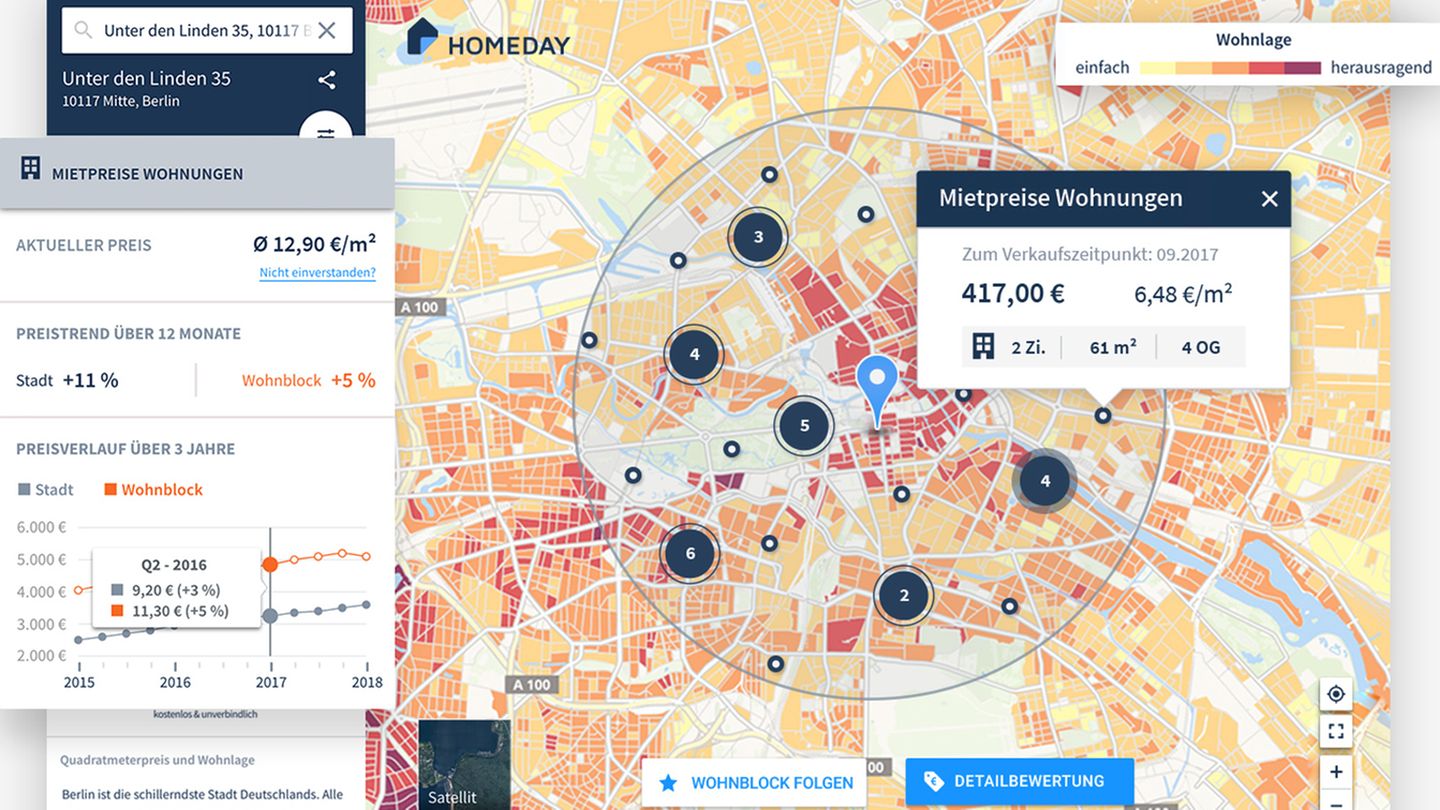Close the Mietpreise Wohnungen popup
Viewport: 1440px width, 810px height.
[x=1269, y=199]
